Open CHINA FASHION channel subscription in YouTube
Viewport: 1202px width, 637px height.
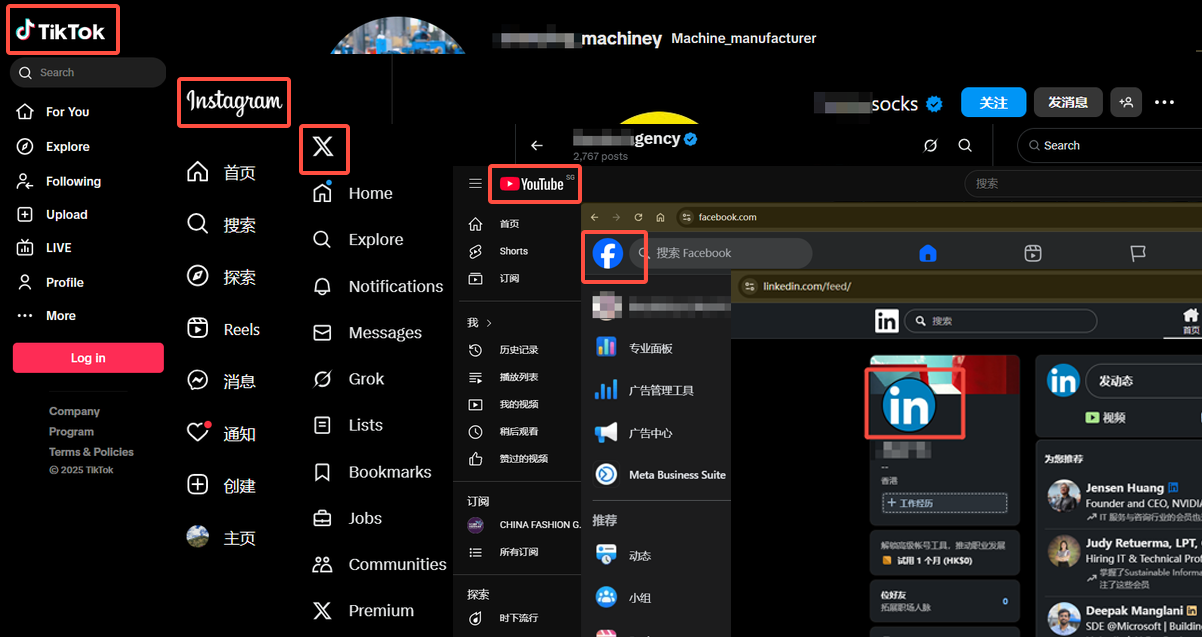pyautogui.click(x=524, y=525)
